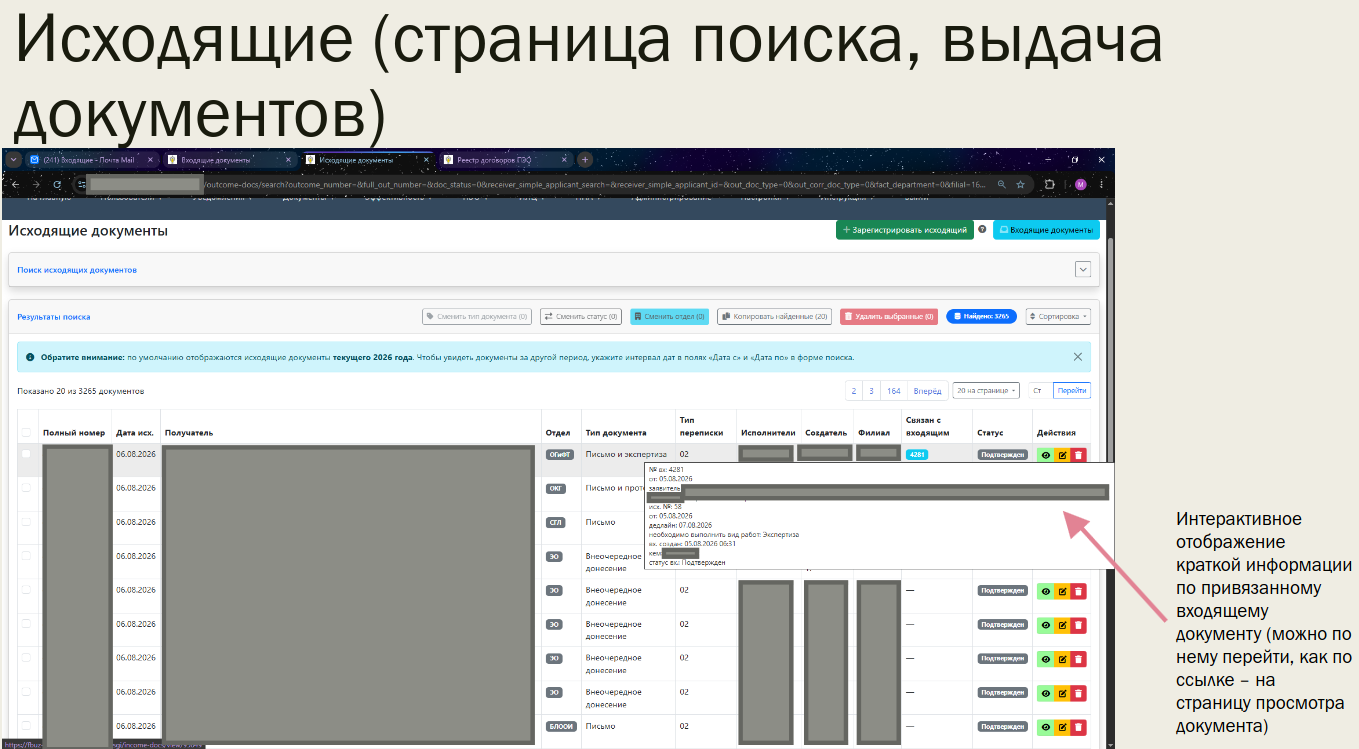This screenshot has height=749, width=1359.
Task: Open the browser tab search chevron
Action: click(x=14, y=160)
